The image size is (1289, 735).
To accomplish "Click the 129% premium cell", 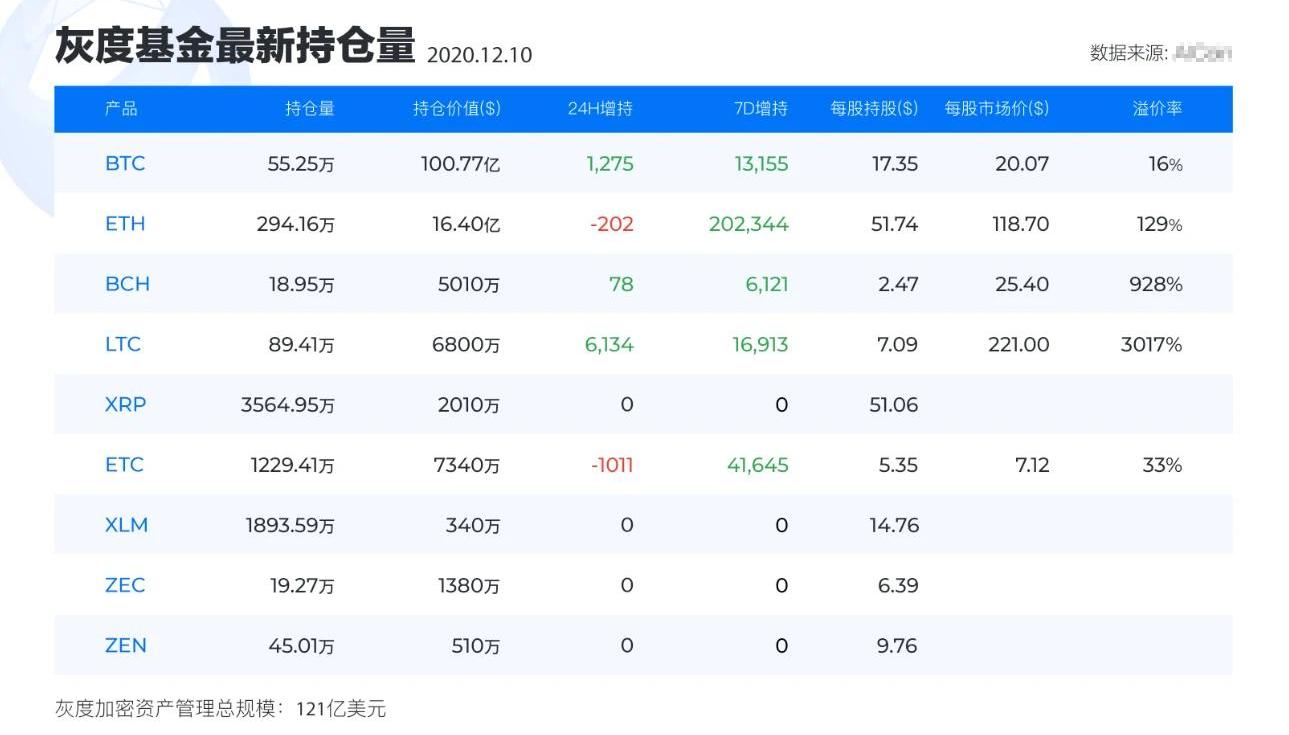I will coord(1159,224).
